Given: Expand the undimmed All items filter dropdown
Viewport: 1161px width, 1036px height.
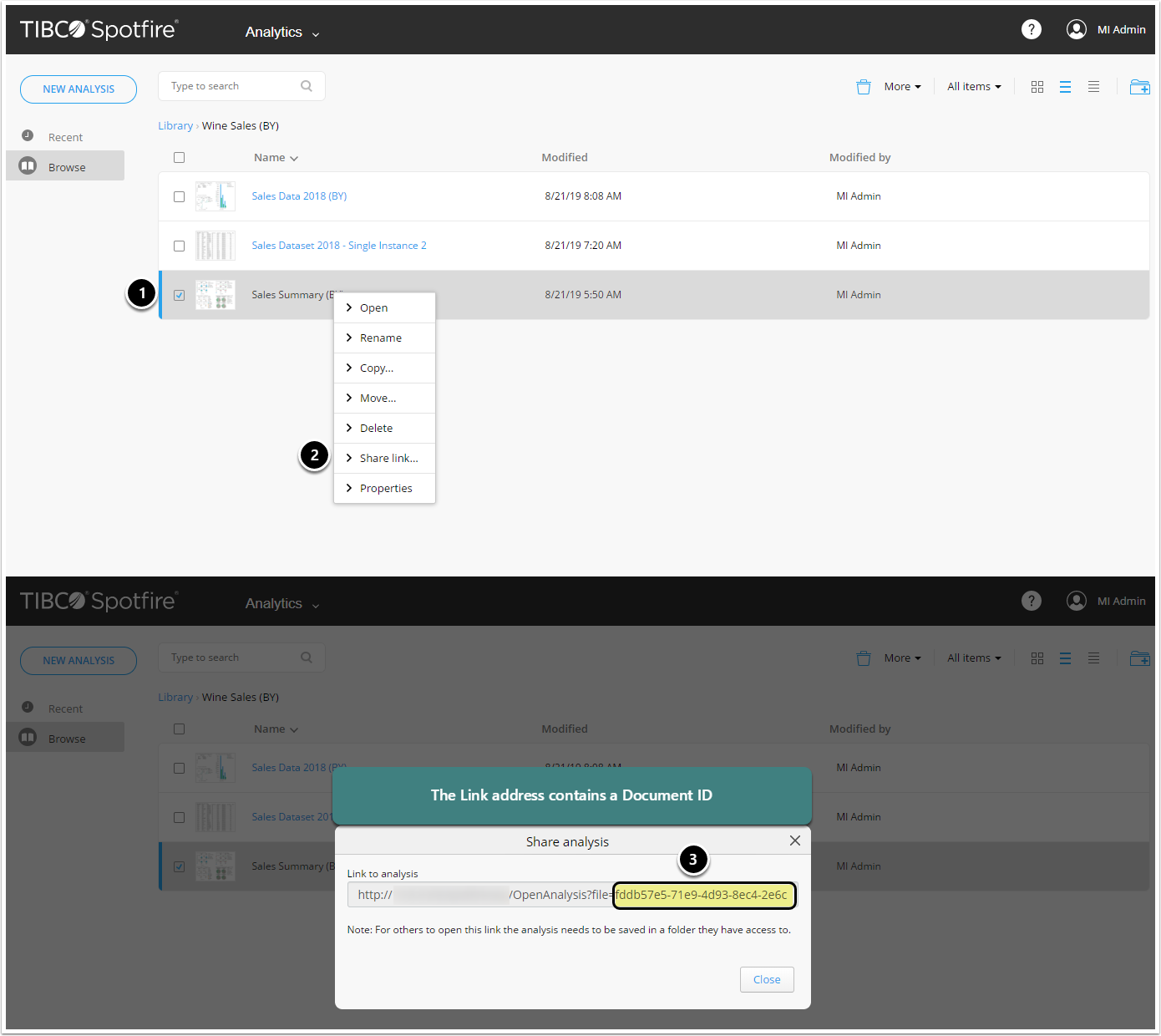Looking at the screenshot, I should 974,87.
